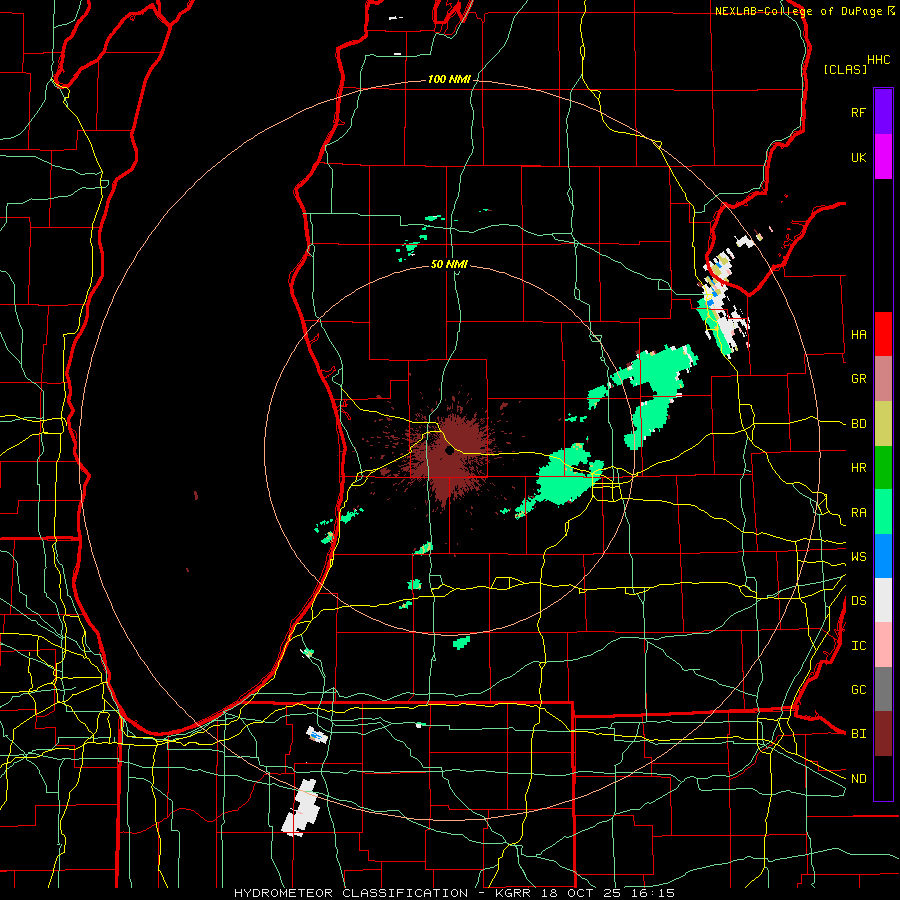Viewport: 900px width, 900px height.
Task: Click the 'DS' legend label
Action: tap(858, 601)
